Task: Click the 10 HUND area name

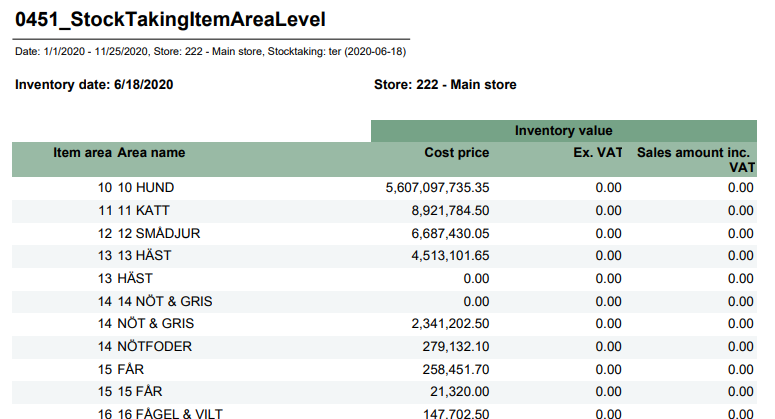Action: point(146,187)
